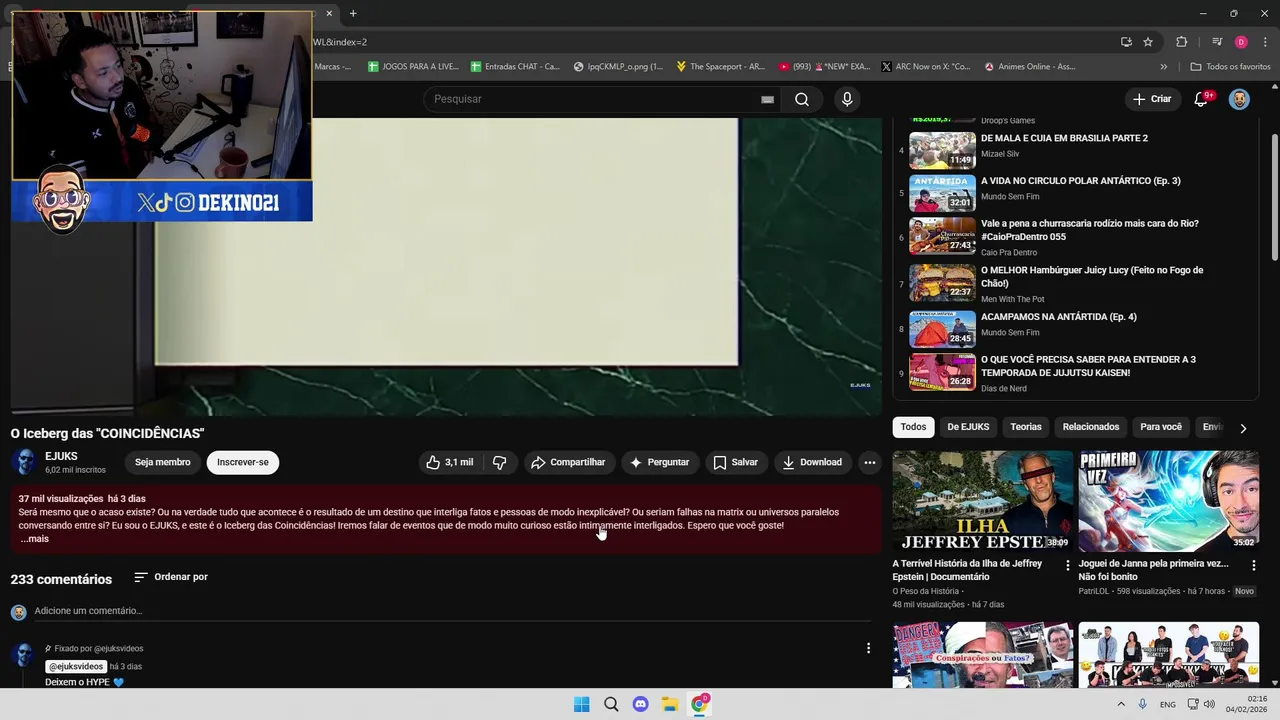Viewport: 1280px width, 720px height.
Task: Show hidden system tray icons
Action: [x=1121, y=704]
